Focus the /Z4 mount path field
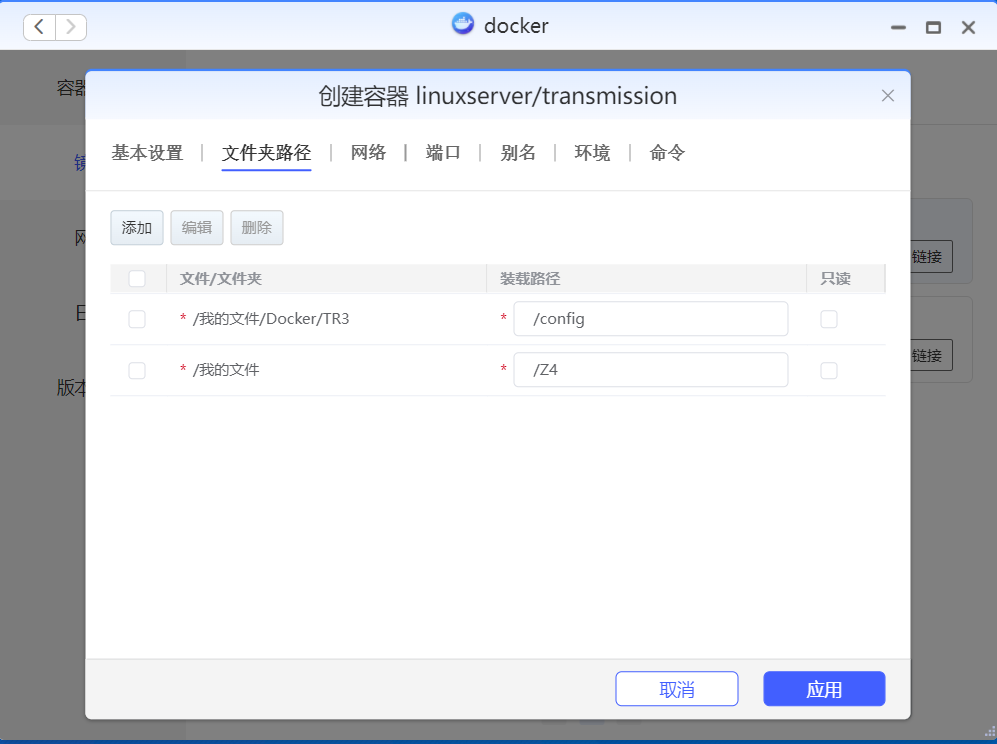Screen dimensions: 997x744 click(650, 369)
